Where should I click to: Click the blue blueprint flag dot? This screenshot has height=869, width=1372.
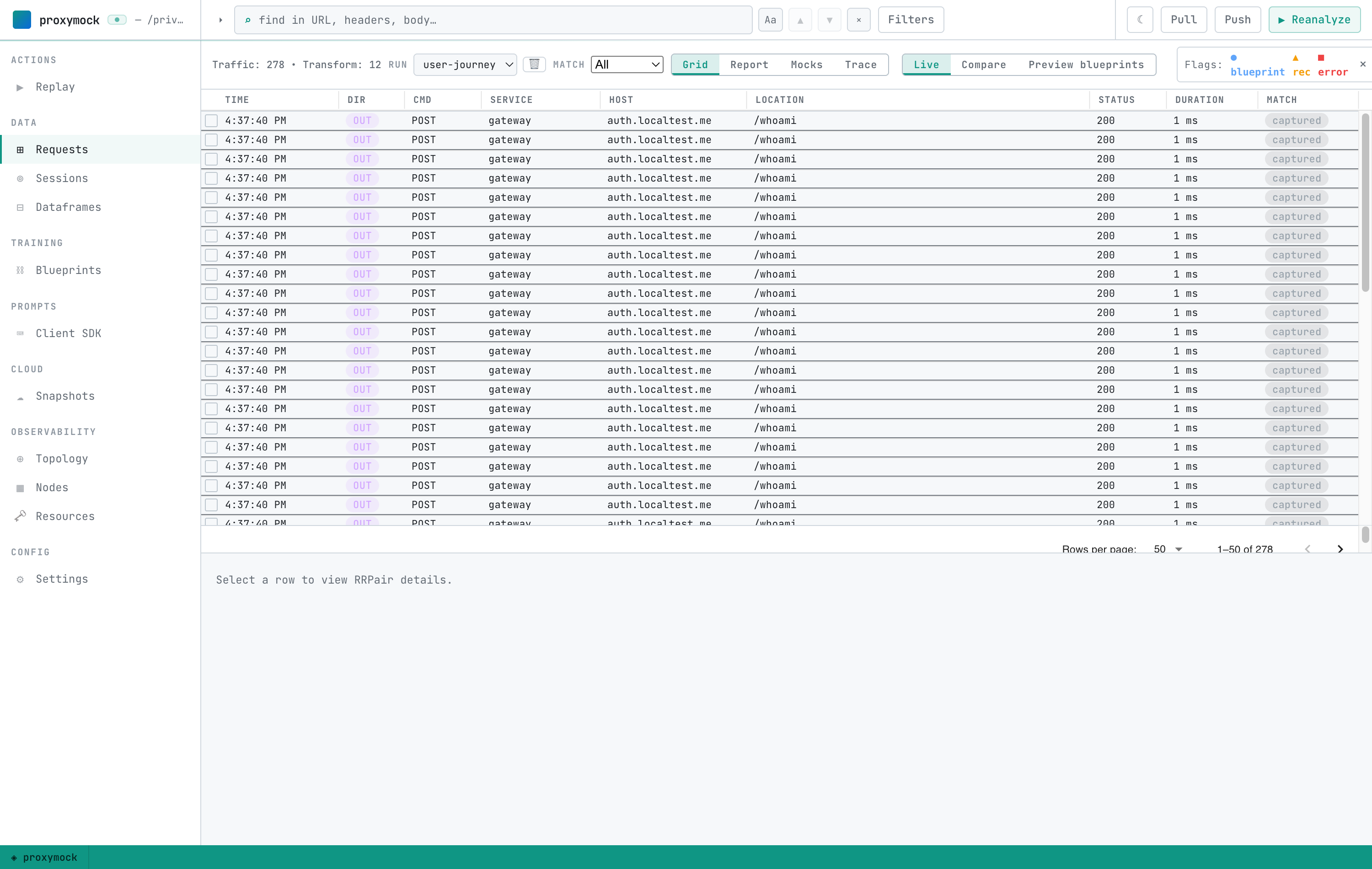click(x=1233, y=58)
